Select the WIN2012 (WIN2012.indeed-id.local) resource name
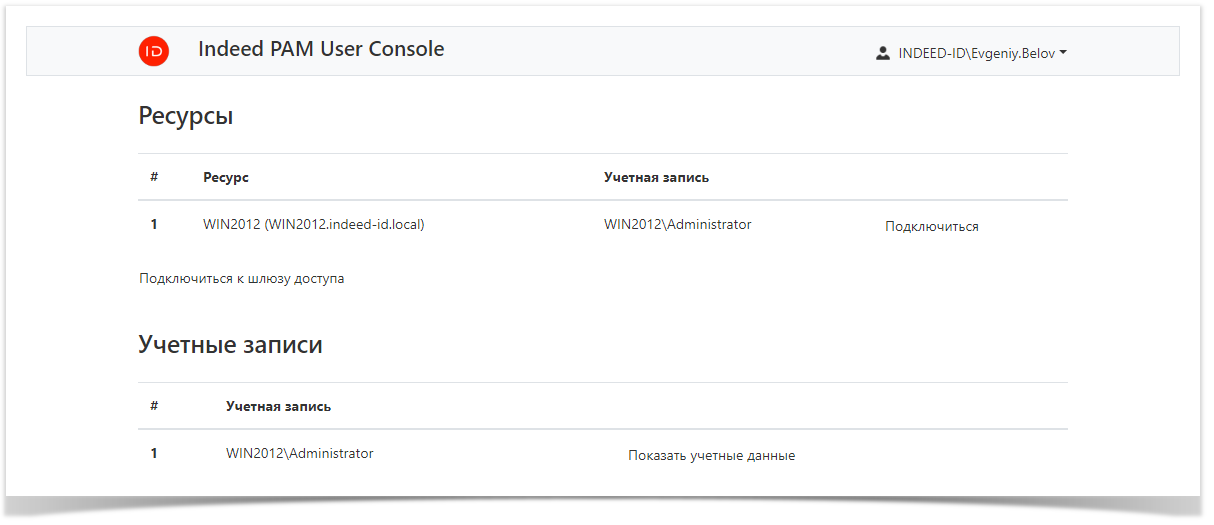 (x=313, y=225)
